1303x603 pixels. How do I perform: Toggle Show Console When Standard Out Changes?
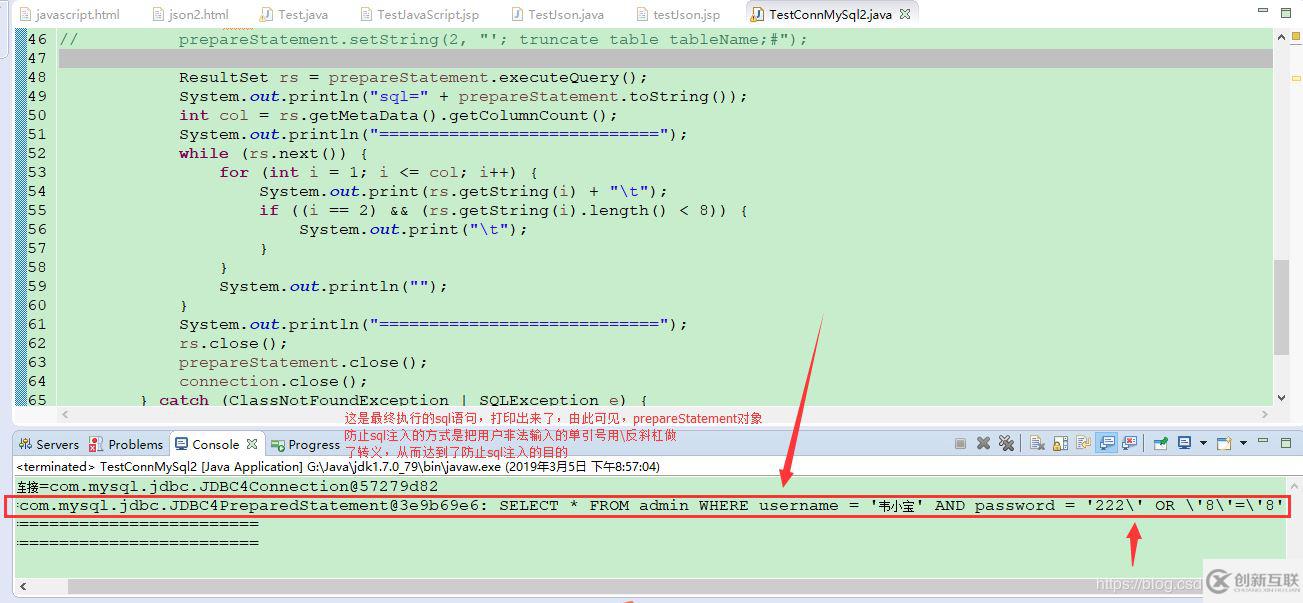(x=1105, y=444)
